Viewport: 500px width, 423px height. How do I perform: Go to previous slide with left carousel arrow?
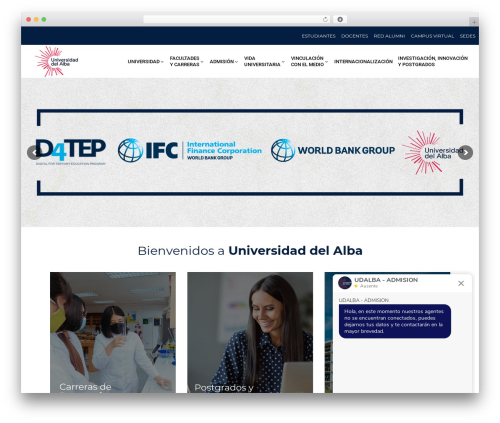[34, 153]
